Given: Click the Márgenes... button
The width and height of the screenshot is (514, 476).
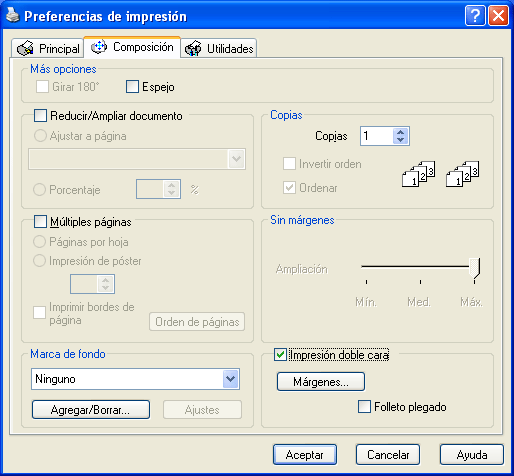Looking at the screenshot, I should pyautogui.click(x=321, y=382).
